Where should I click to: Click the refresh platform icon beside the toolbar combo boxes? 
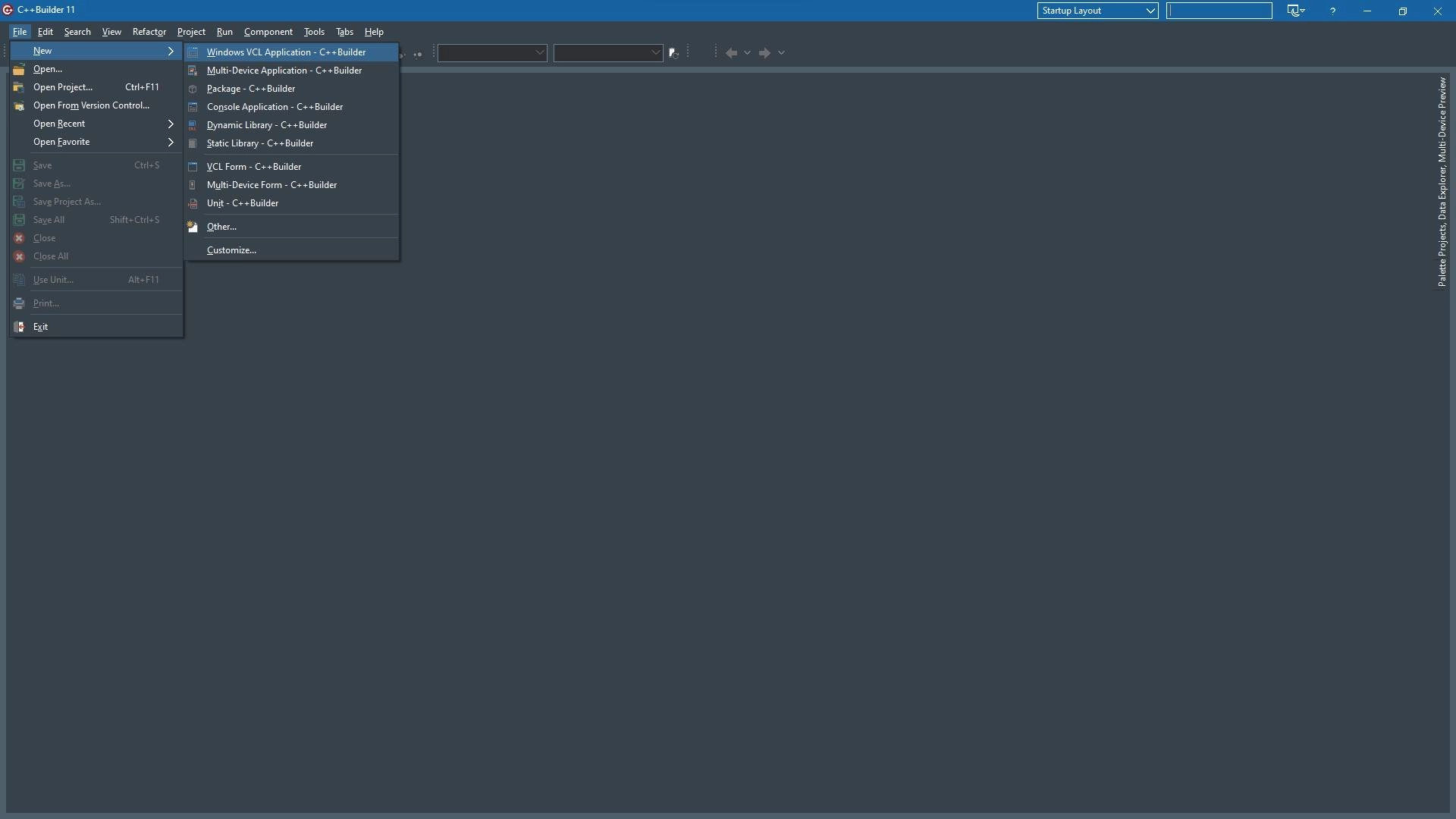[673, 53]
